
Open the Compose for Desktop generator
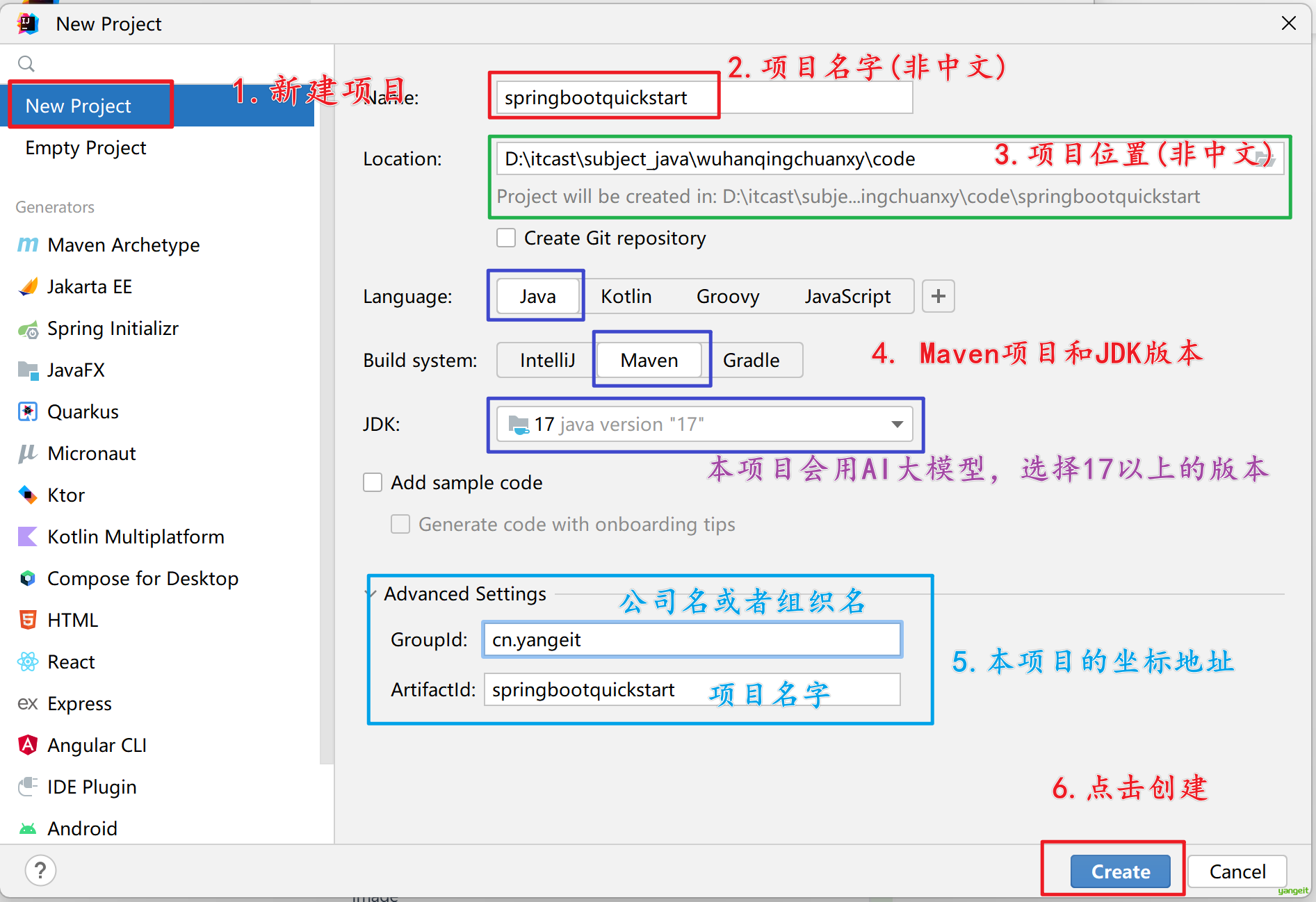coord(143,579)
